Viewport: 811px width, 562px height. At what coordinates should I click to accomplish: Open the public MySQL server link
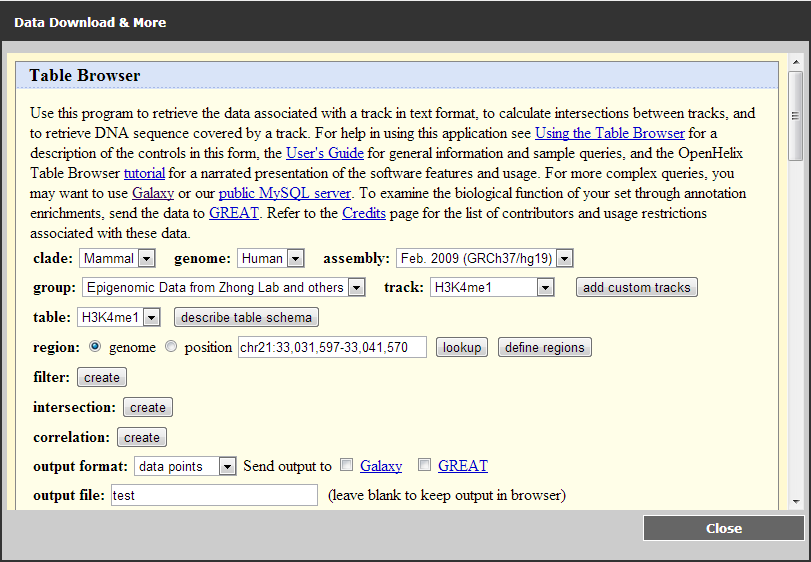coord(284,193)
